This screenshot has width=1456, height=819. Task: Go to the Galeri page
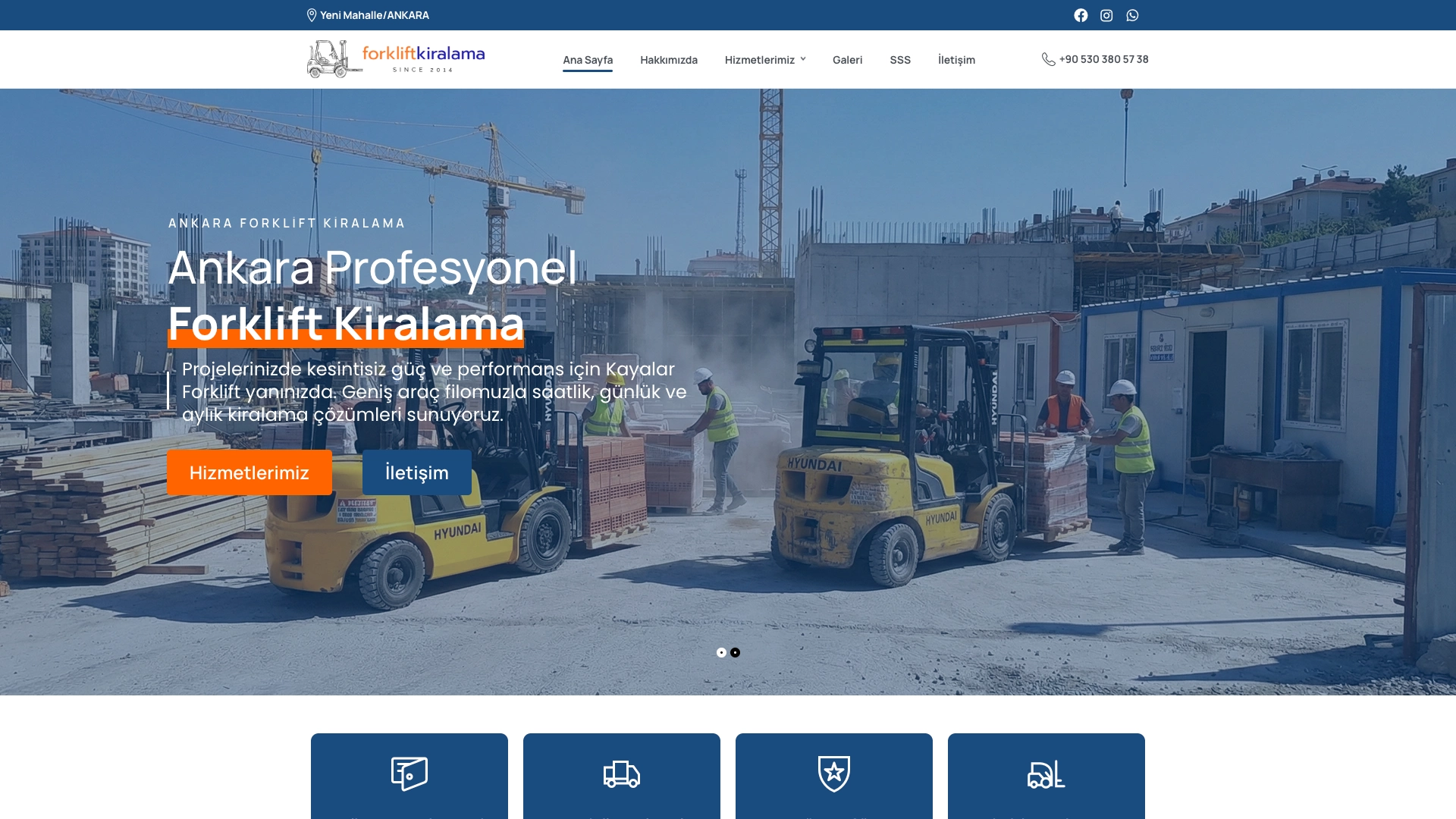click(847, 60)
